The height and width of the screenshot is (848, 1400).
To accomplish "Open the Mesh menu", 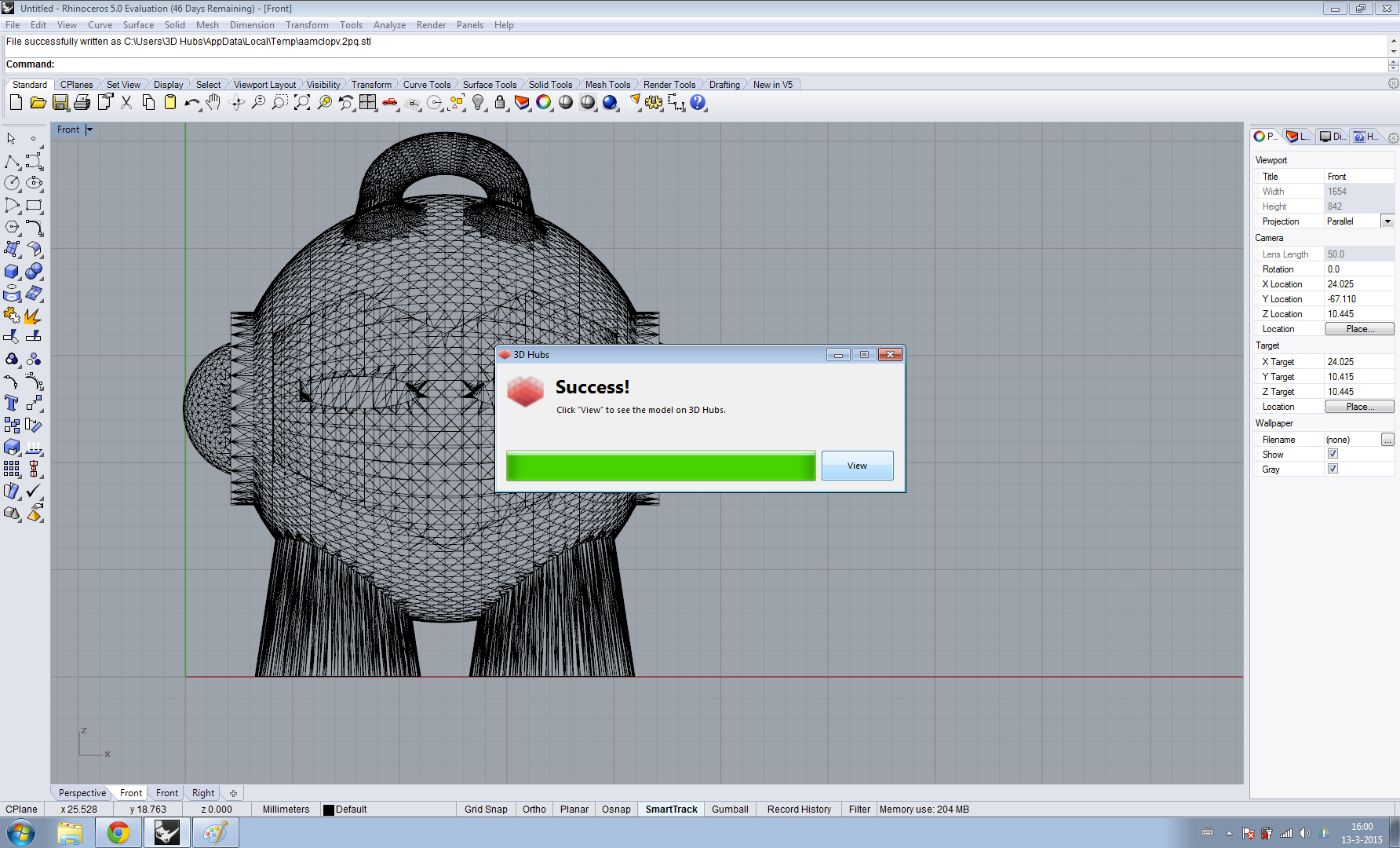I will pos(207,25).
